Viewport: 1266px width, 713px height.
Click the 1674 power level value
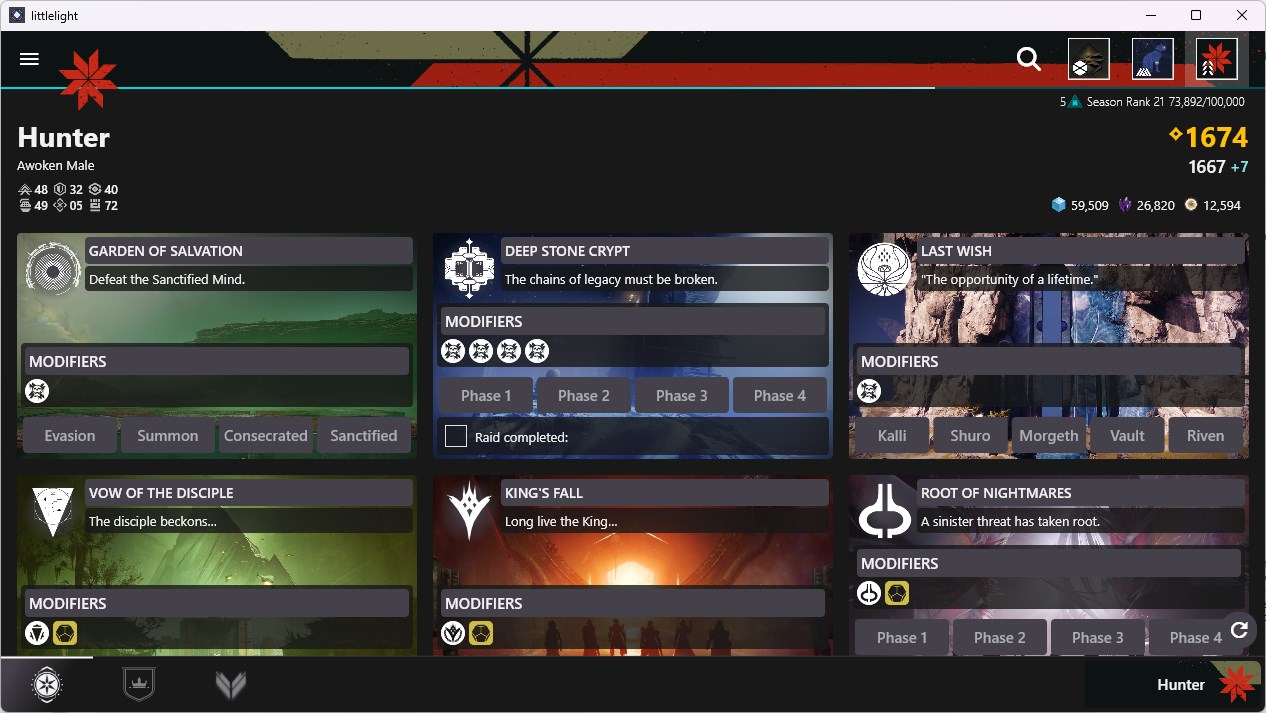pyautogui.click(x=1216, y=138)
